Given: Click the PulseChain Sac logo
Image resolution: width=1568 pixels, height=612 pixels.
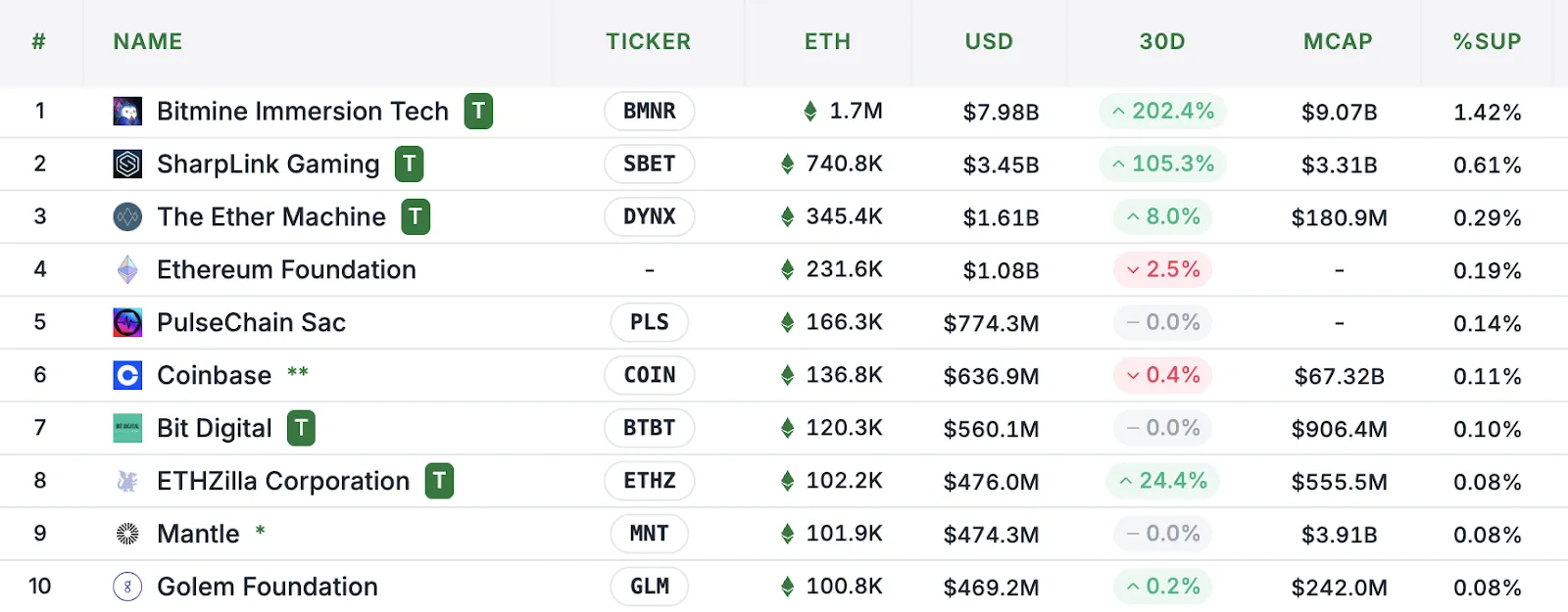Looking at the screenshot, I should (126, 322).
